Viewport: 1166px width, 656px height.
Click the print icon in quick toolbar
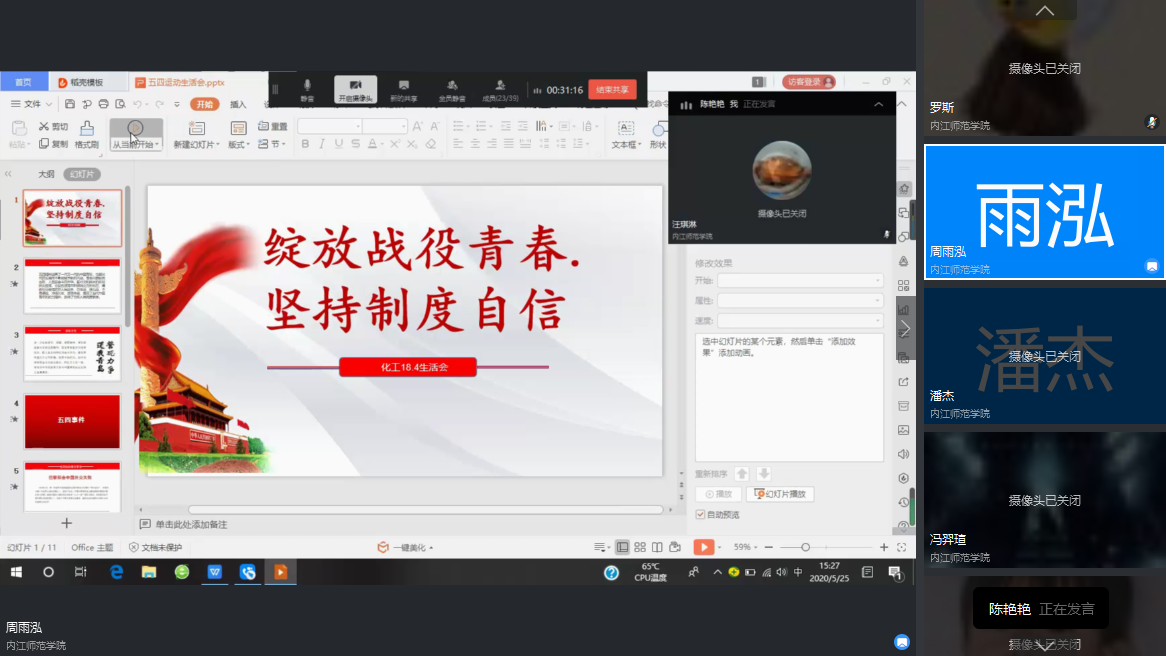pos(103,104)
